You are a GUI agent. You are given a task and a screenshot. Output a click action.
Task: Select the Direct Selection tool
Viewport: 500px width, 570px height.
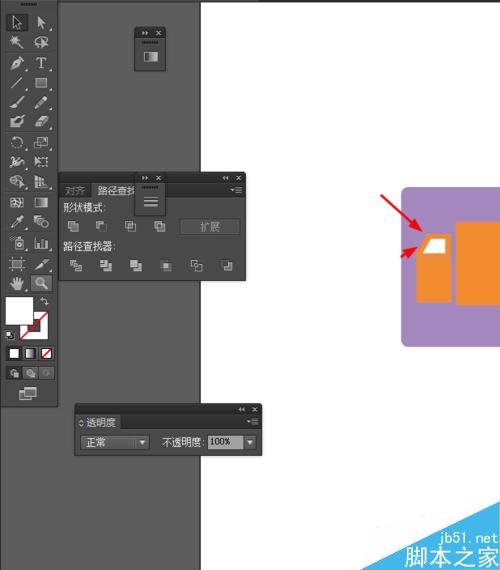[41, 23]
